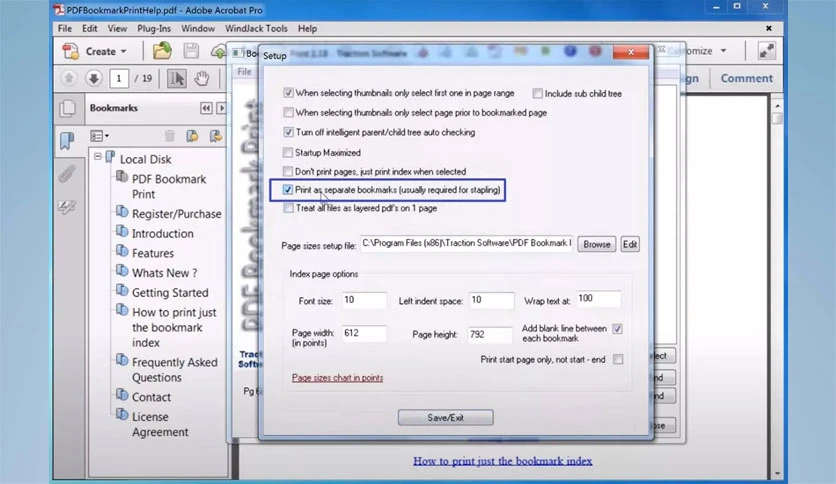836x484 pixels.
Task: Go to previous page arrow icon
Action: [x=69, y=78]
